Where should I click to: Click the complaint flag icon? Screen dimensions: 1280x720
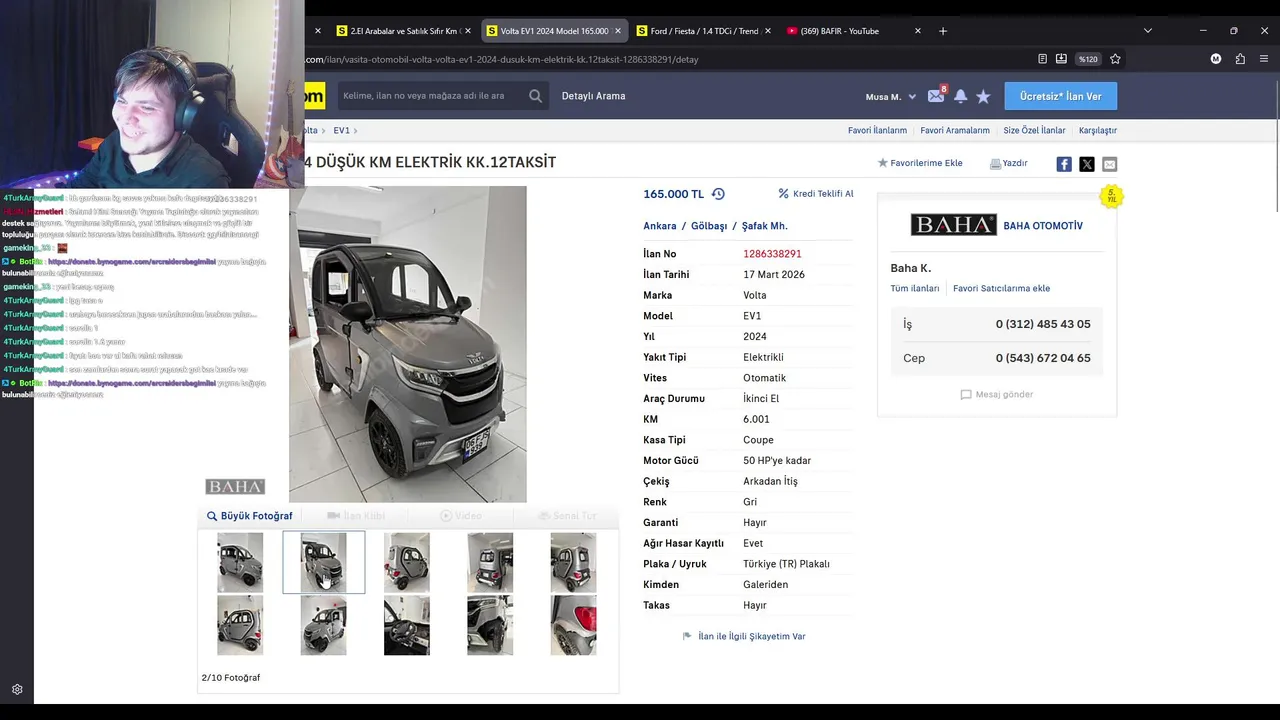[687, 636]
